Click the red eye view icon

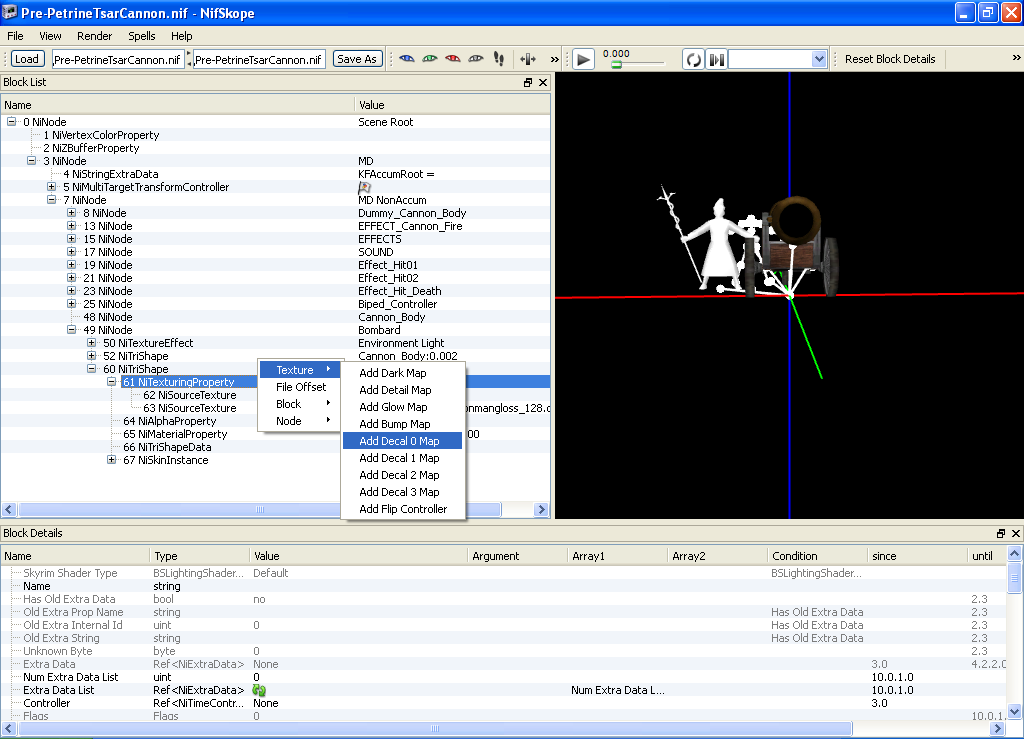453,59
